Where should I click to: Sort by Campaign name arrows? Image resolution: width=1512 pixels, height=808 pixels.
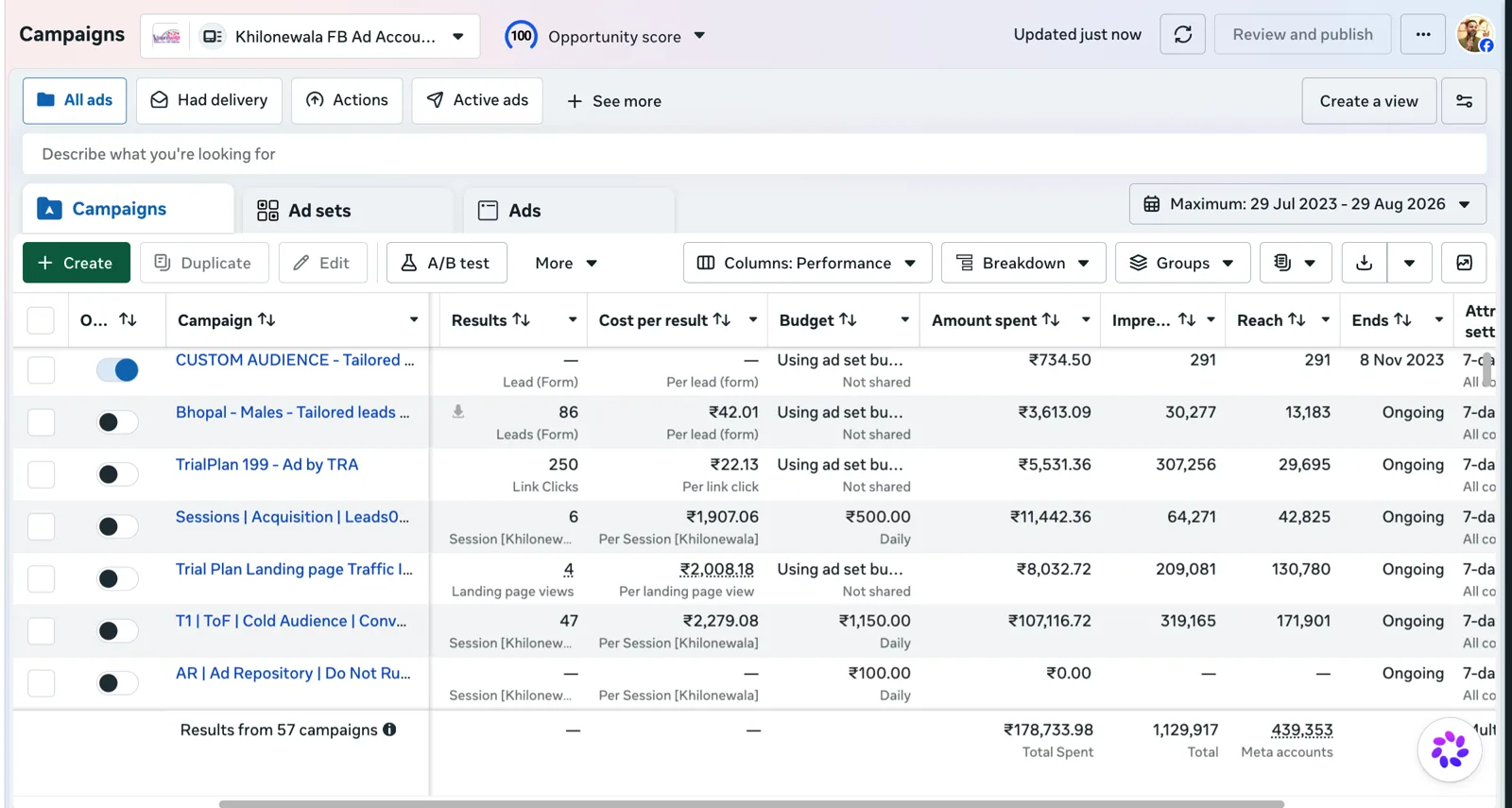[x=266, y=320]
